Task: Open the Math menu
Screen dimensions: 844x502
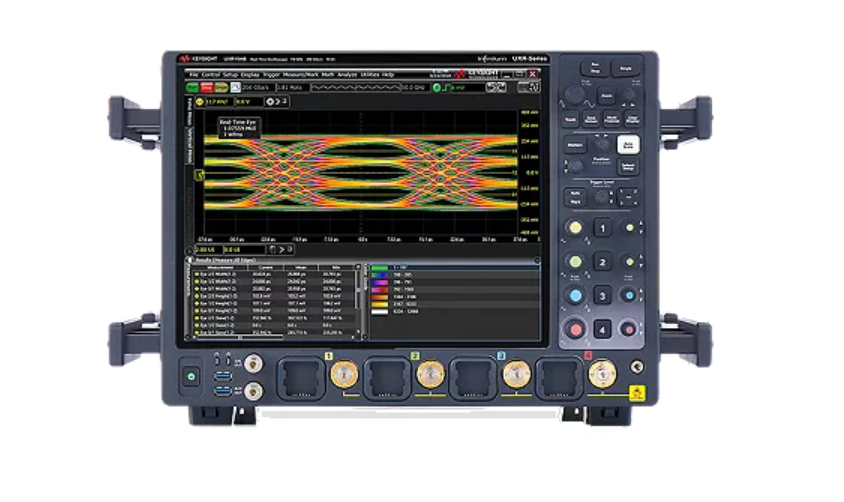Action: pyautogui.click(x=328, y=75)
